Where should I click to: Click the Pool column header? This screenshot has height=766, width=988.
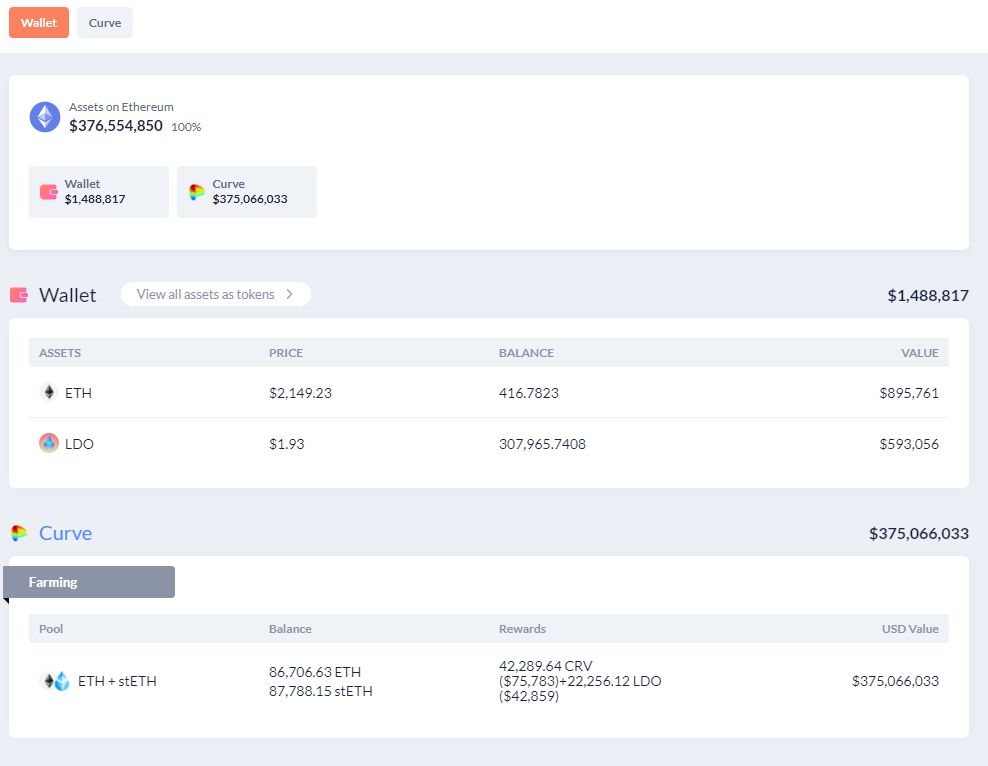pyautogui.click(x=51, y=629)
